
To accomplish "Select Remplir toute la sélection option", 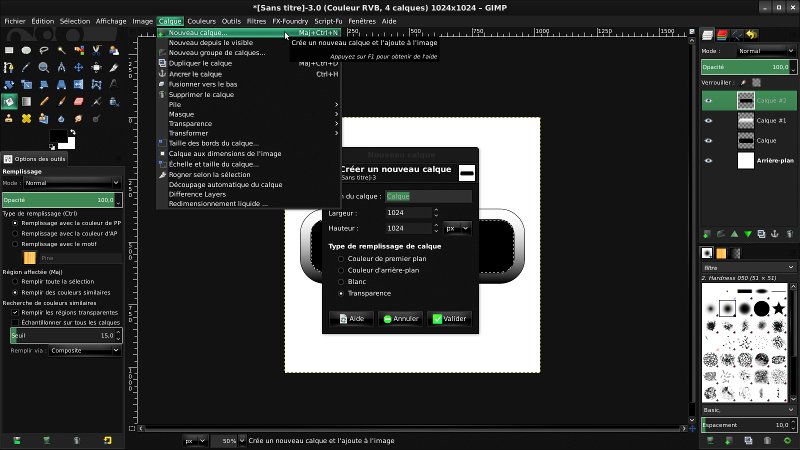I will 15,282.
